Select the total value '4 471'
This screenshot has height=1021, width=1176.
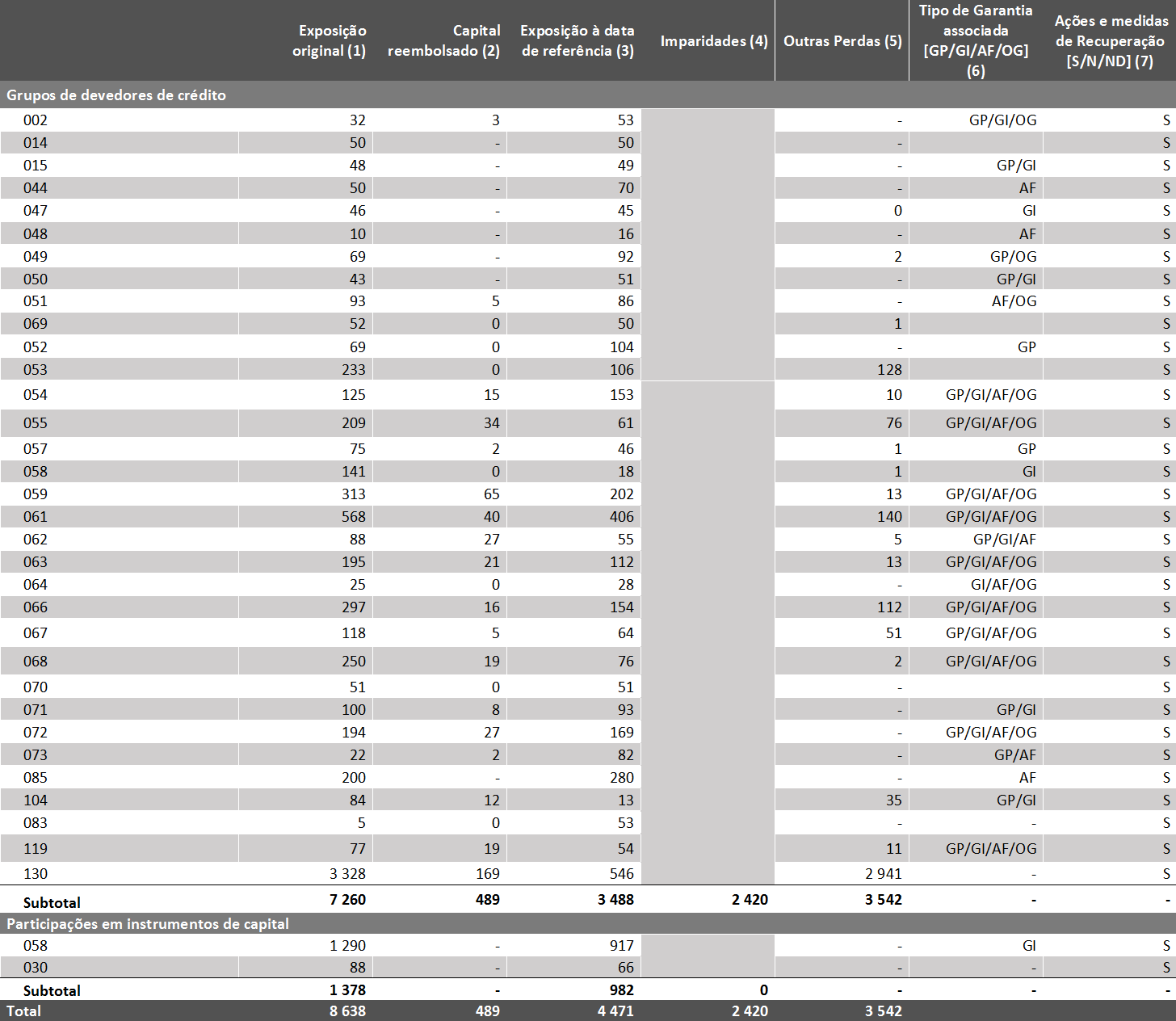tap(615, 1011)
